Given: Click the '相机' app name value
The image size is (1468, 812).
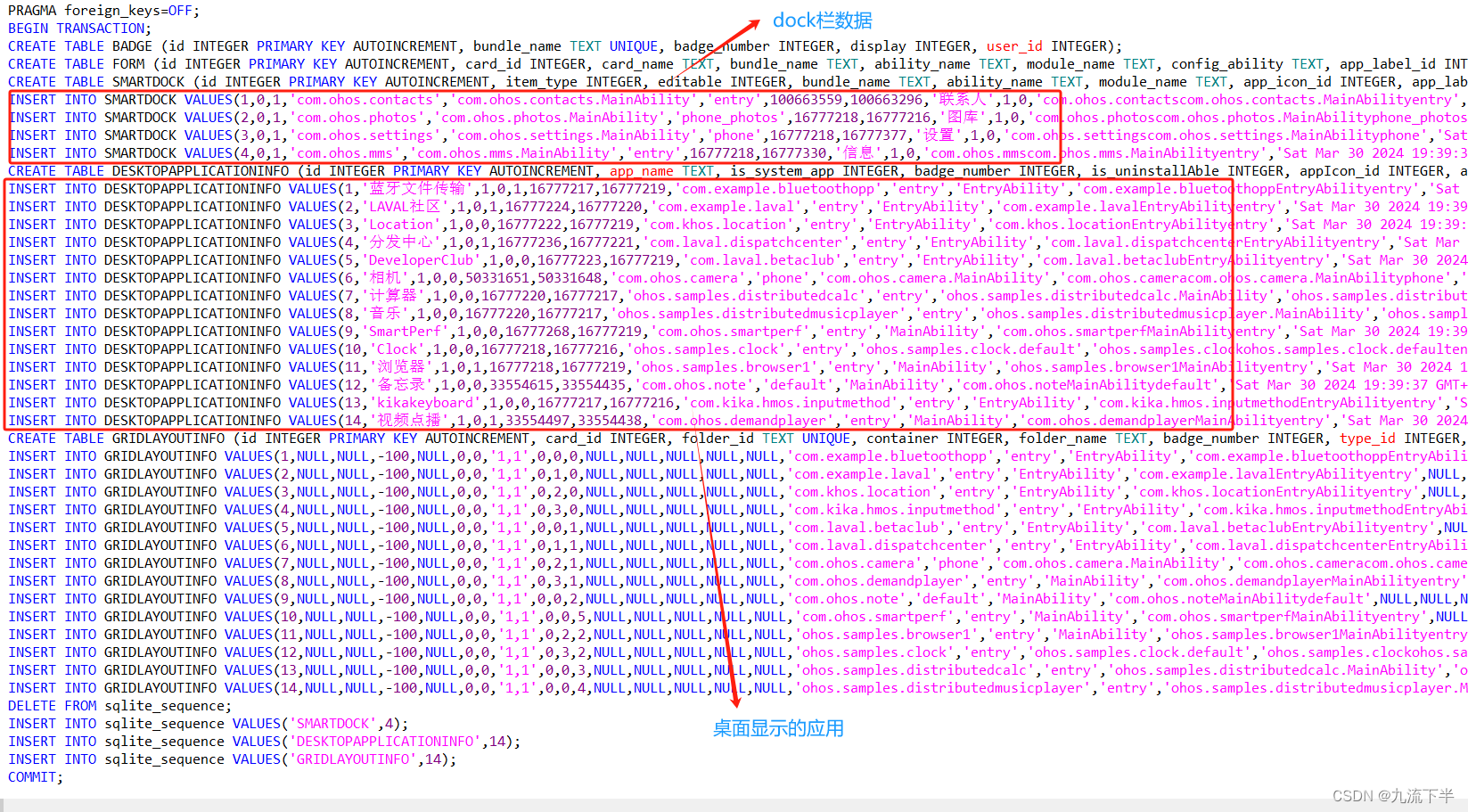Looking at the screenshot, I should [x=385, y=278].
